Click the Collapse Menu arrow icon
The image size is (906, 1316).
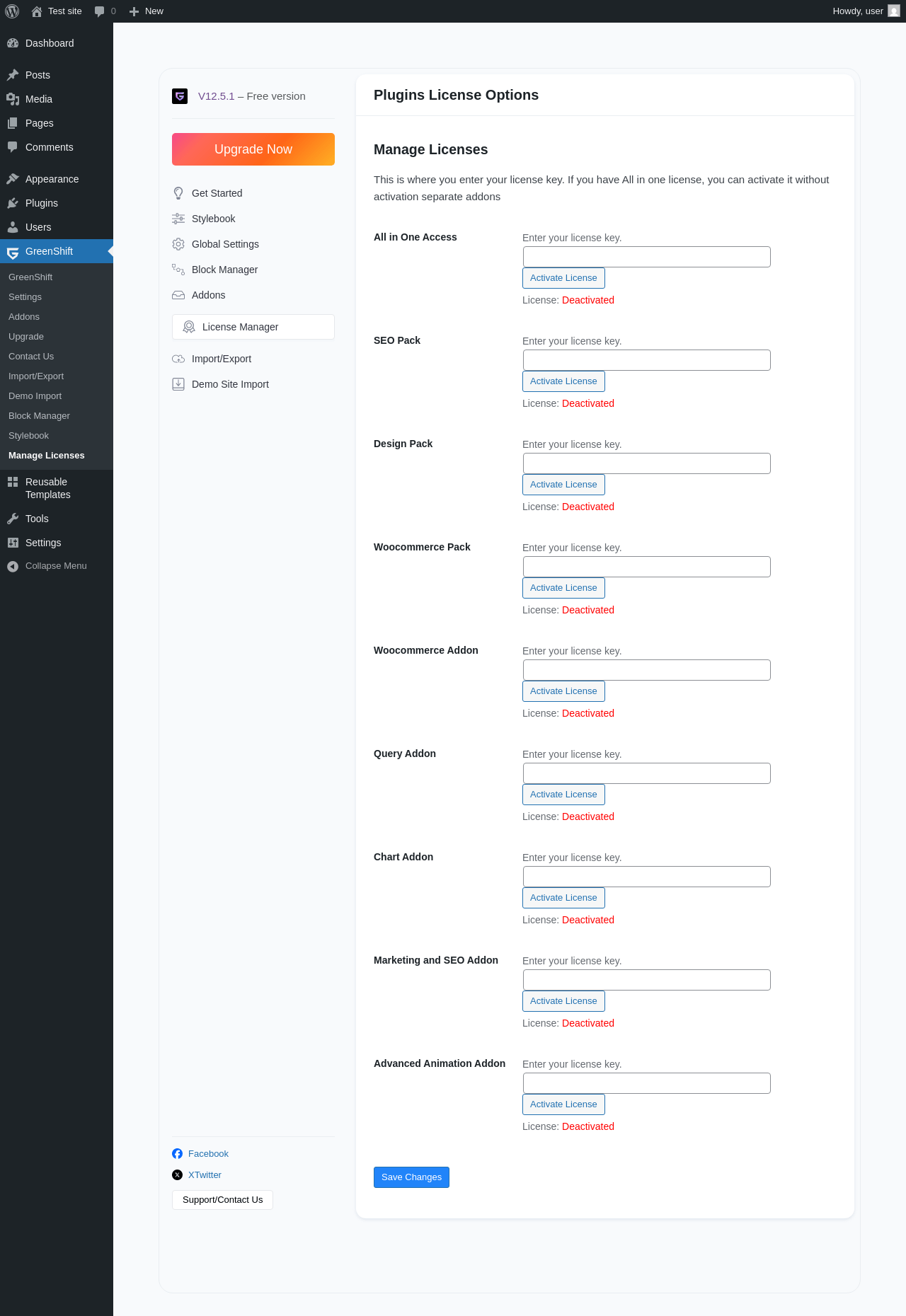13,566
